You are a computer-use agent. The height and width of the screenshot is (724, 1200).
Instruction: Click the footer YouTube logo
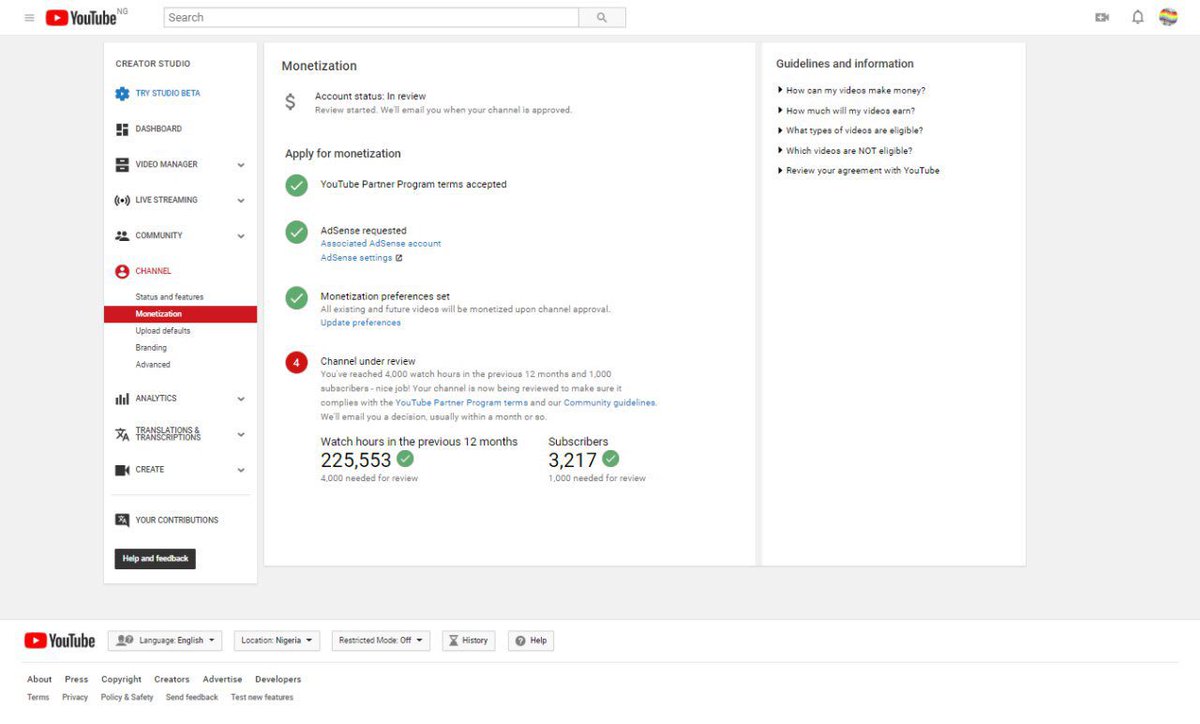tap(60, 641)
